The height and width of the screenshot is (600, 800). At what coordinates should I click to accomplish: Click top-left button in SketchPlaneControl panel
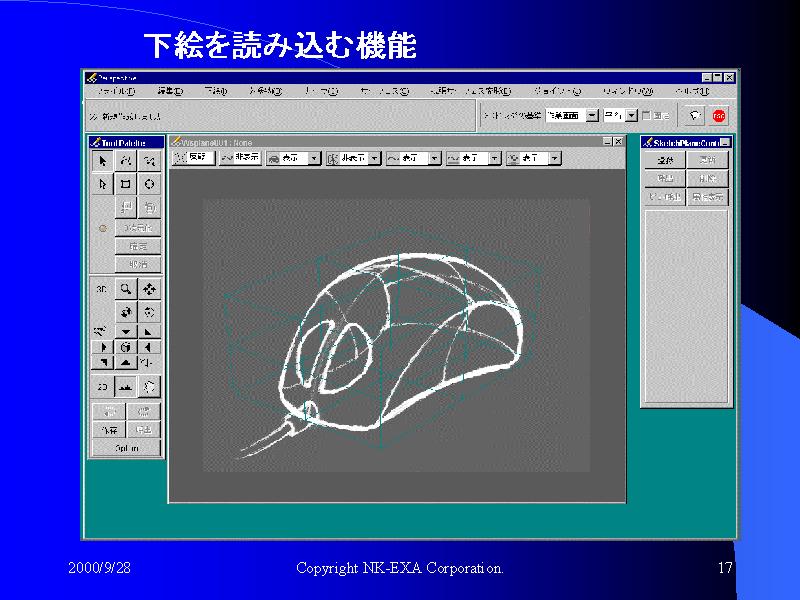pos(664,160)
